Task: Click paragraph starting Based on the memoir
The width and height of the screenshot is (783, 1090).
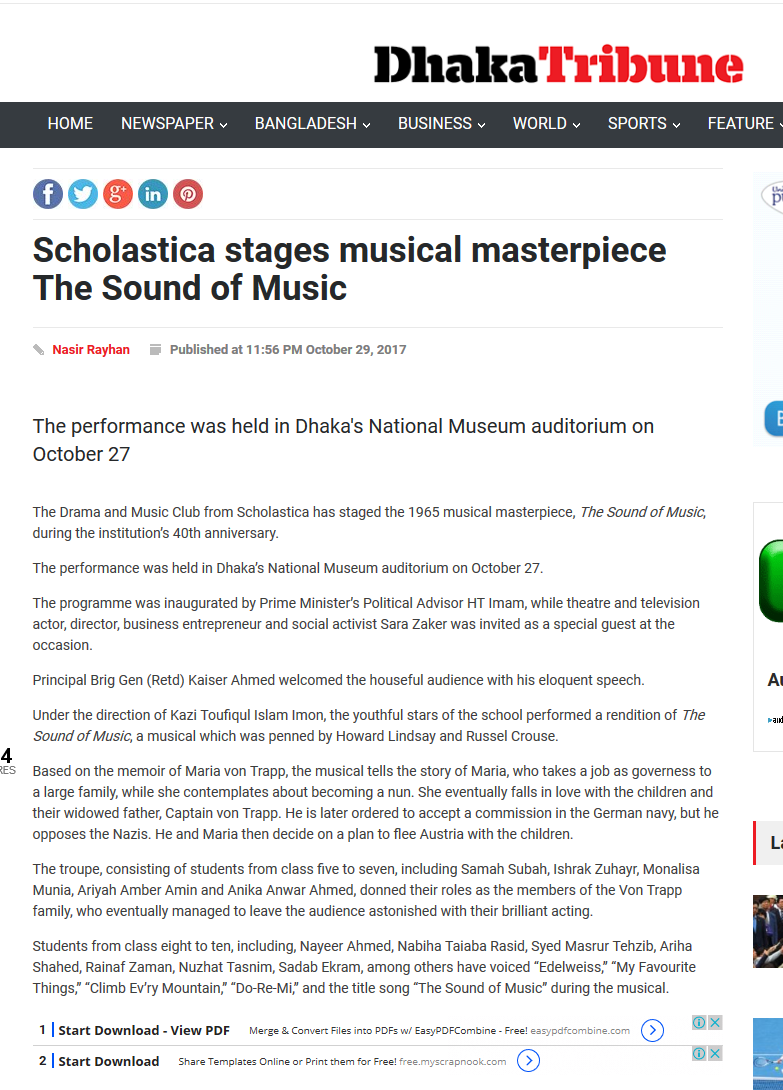Action: pyautogui.click(x=376, y=802)
